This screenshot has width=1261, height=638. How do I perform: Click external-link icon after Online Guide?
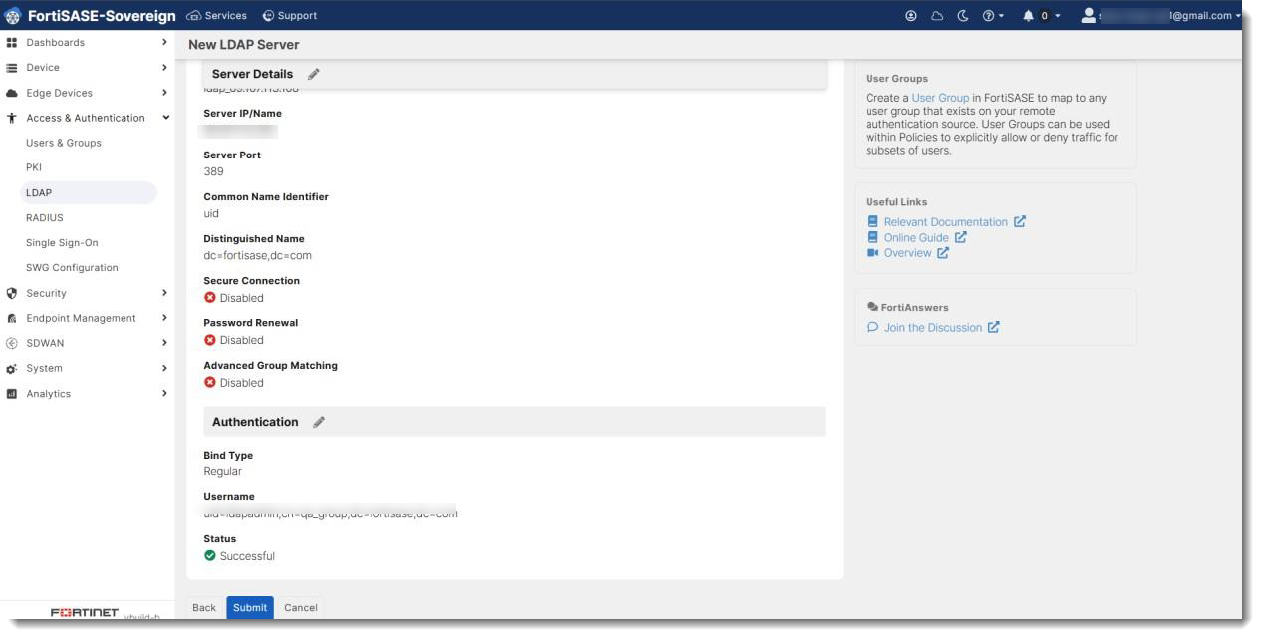pos(961,237)
